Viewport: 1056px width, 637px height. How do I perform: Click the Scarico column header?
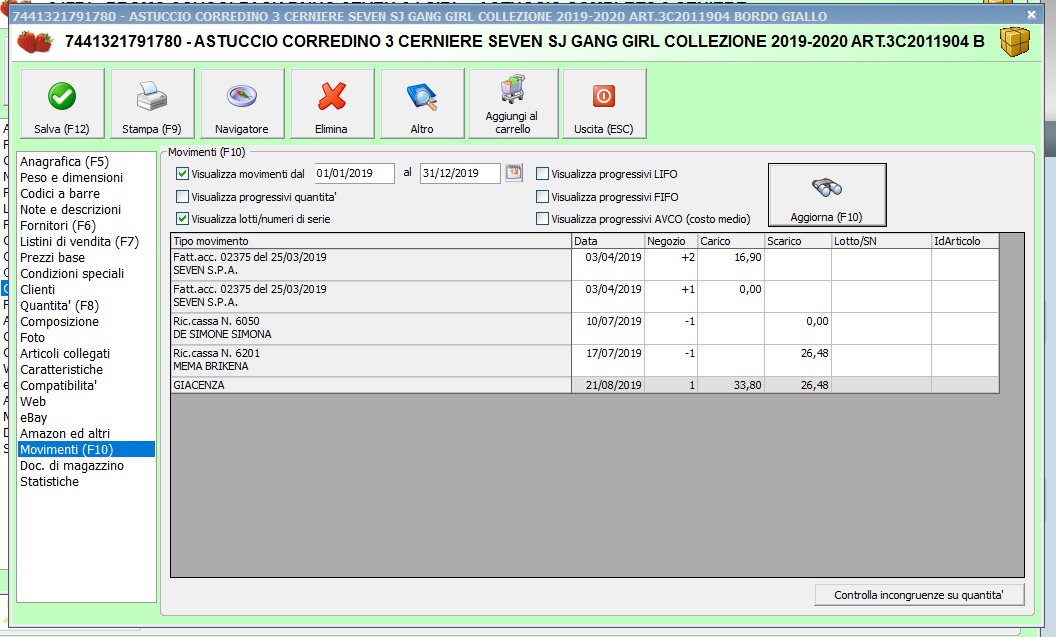click(x=798, y=241)
